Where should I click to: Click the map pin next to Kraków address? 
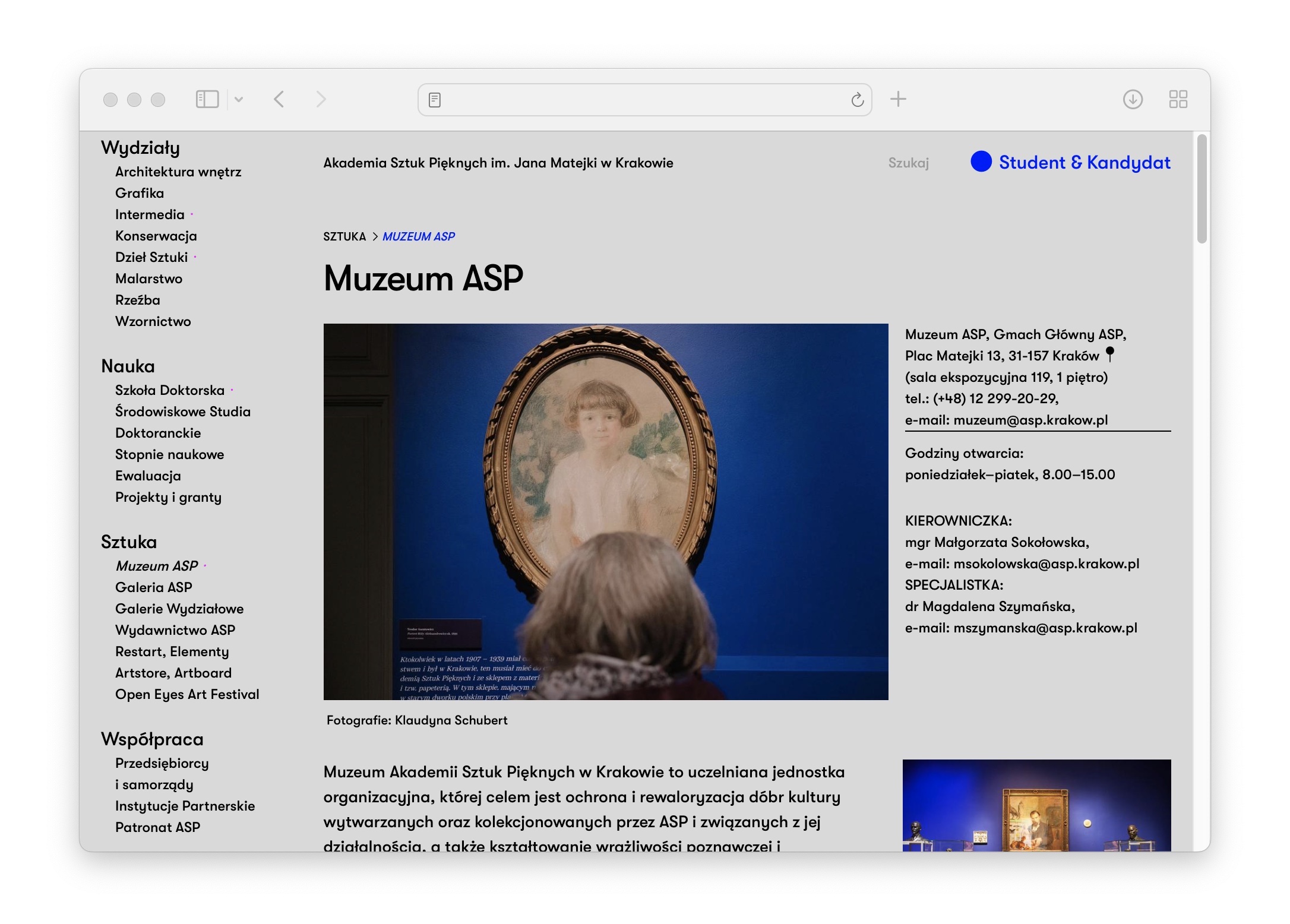coord(1109,355)
